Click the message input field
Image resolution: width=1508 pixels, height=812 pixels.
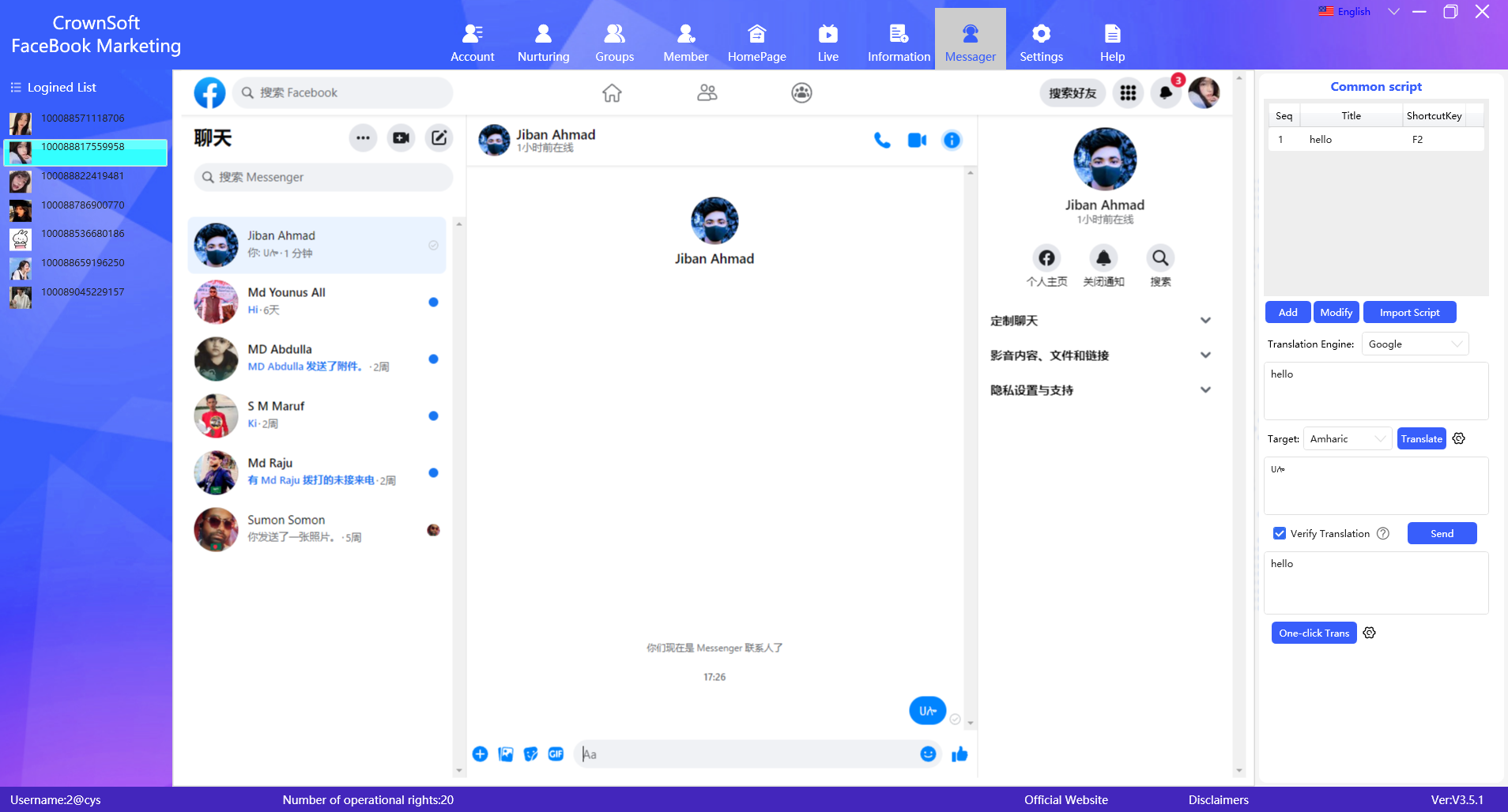coord(748,754)
